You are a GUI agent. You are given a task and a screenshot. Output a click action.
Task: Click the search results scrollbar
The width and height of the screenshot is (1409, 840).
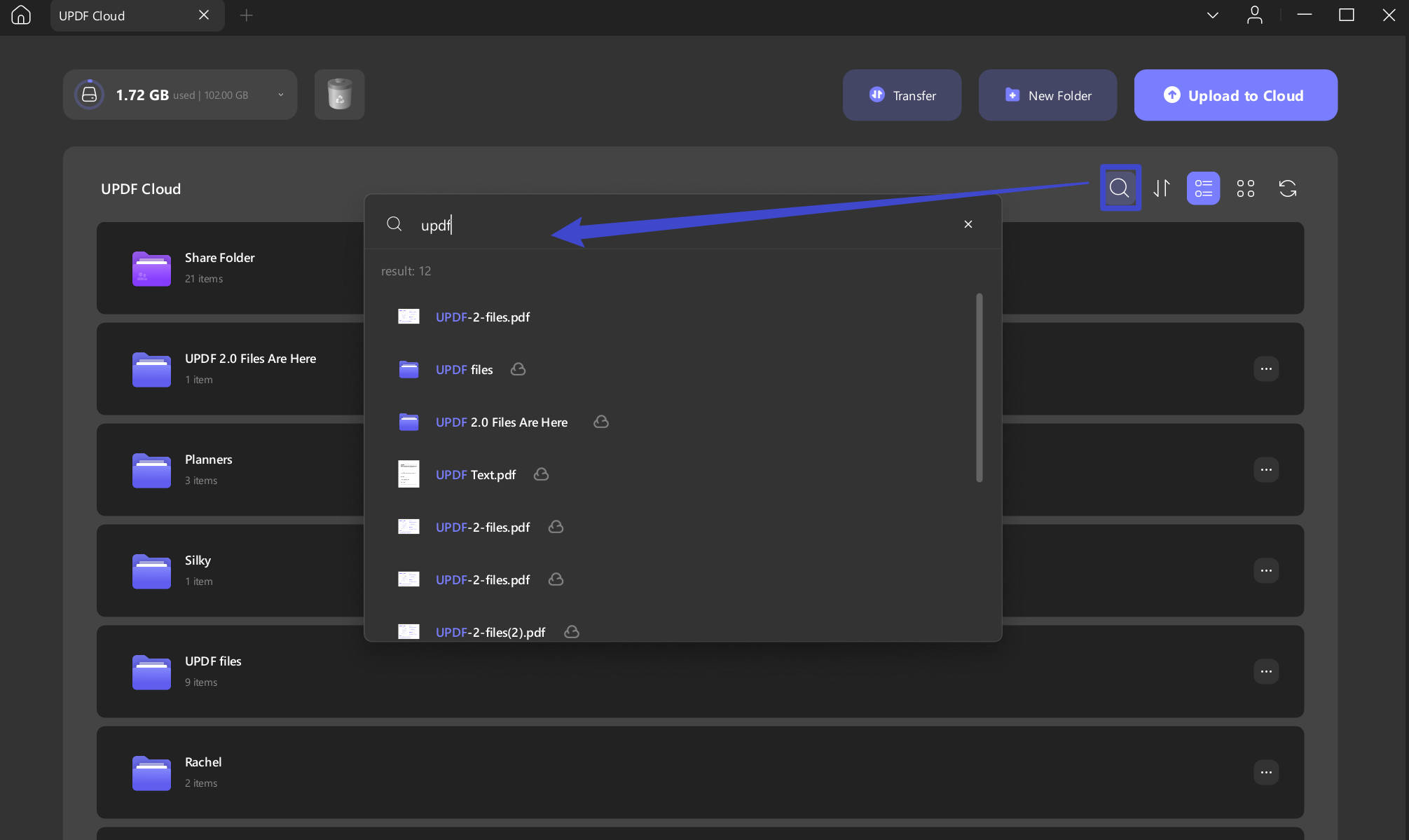(979, 387)
